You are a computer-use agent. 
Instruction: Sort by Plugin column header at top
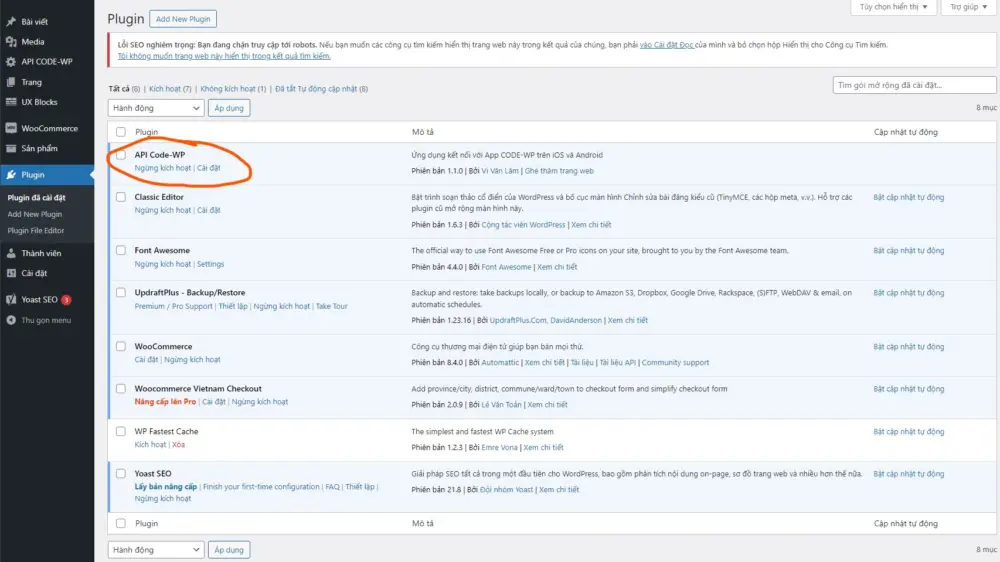[x=147, y=132]
